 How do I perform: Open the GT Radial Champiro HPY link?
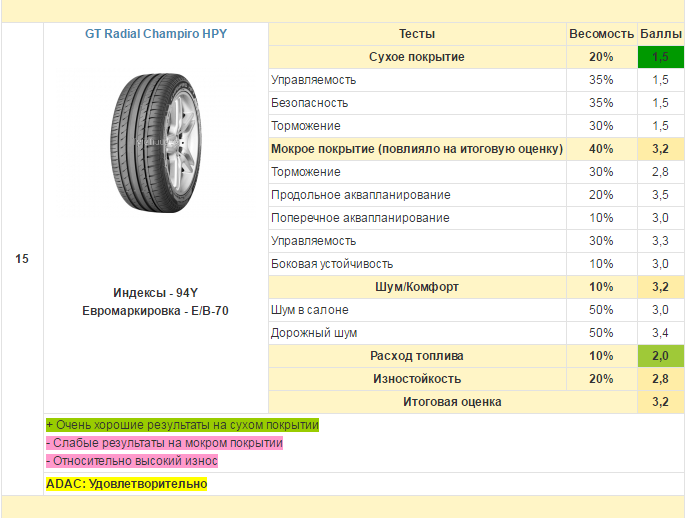pos(156,34)
